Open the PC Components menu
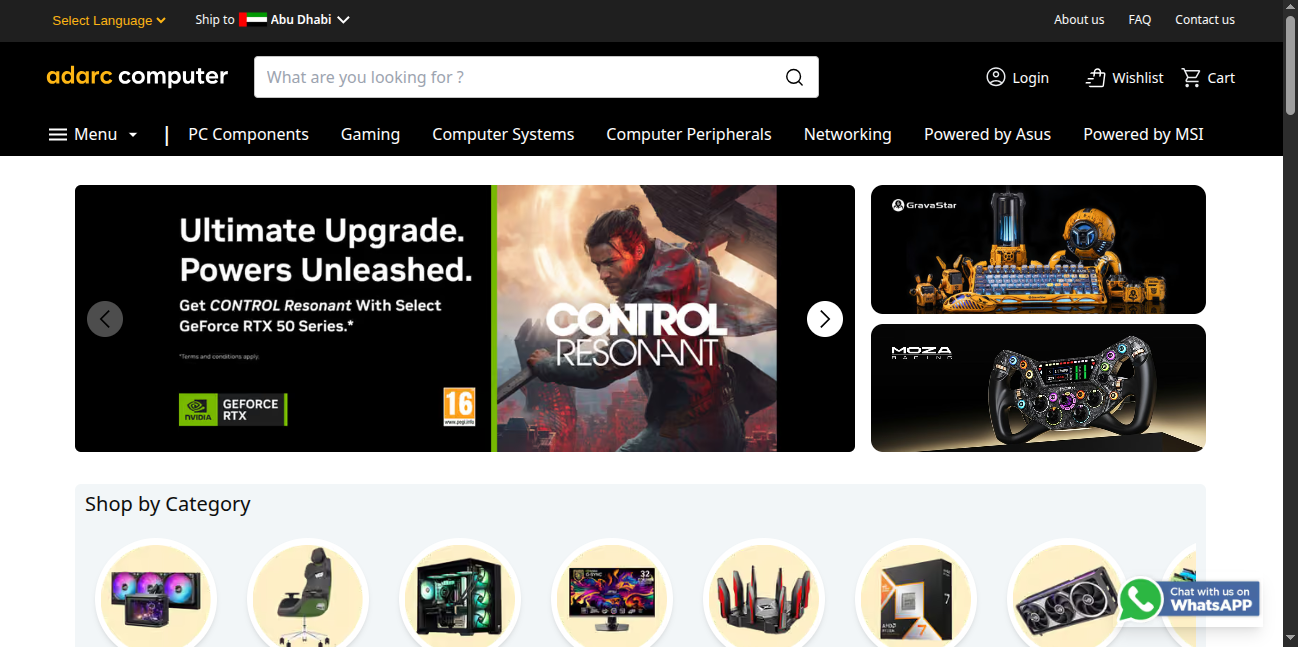 click(x=248, y=134)
